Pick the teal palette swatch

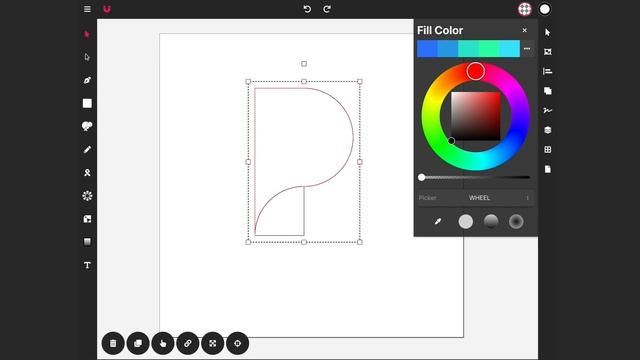point(468,49)
